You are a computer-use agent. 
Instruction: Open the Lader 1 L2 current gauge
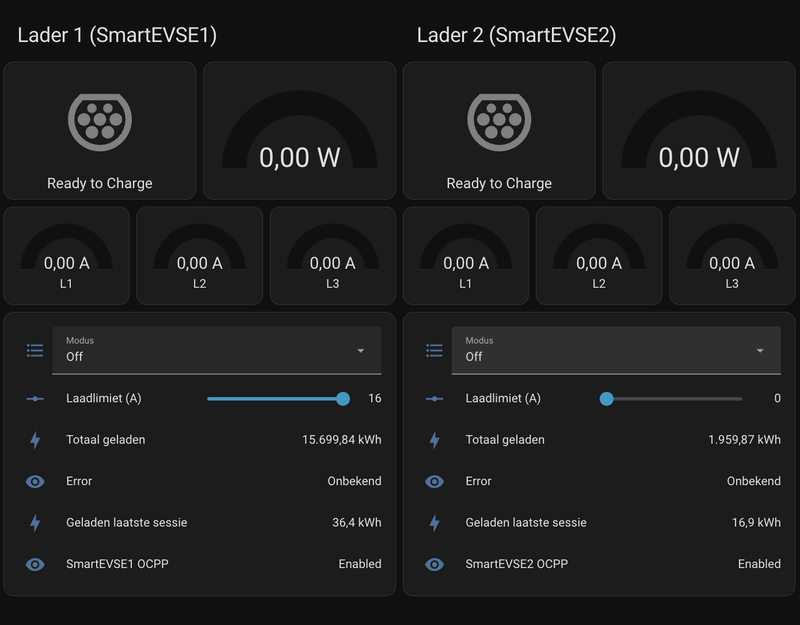click(199, 256)
